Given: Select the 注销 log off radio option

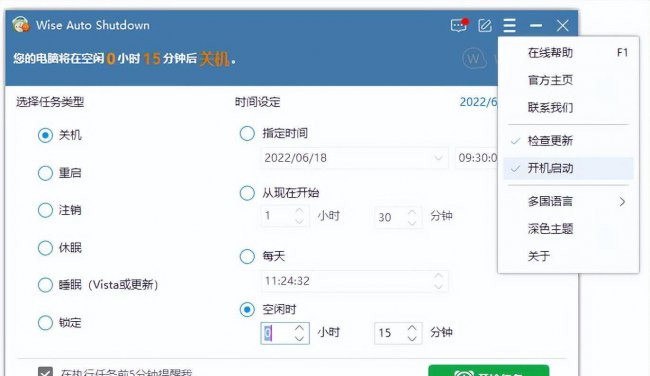Looking at the screenshot, I should [45, 210].
